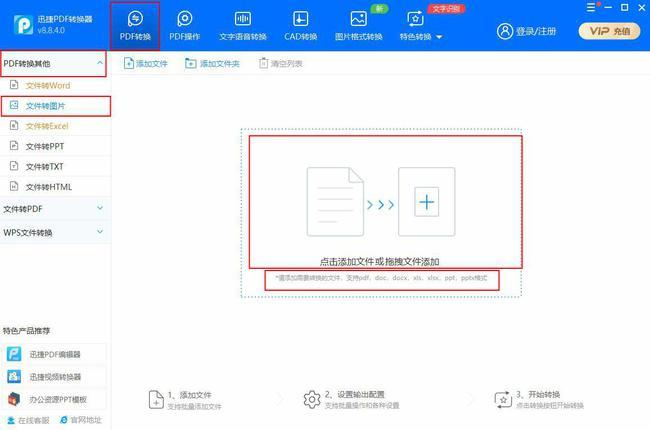
Task: Select 文件转图片 in the sidebar
Action: pyautogui.click(x=56, y=106)
